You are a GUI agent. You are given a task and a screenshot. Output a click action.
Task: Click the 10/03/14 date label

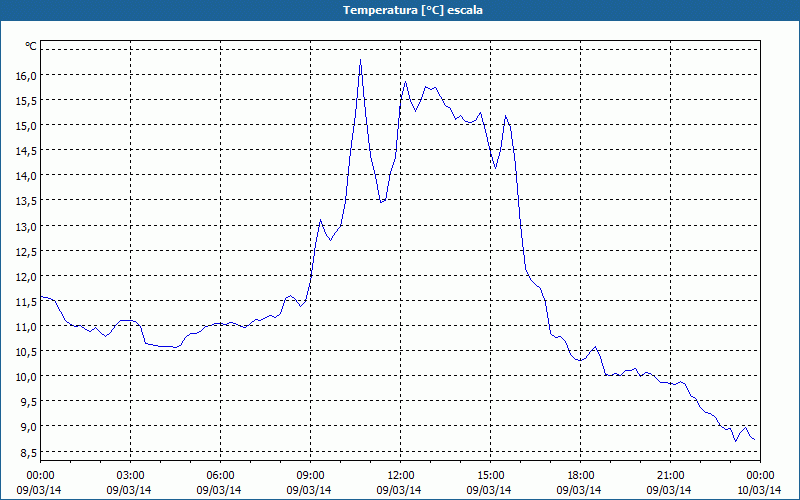click(x=759, y=490)
